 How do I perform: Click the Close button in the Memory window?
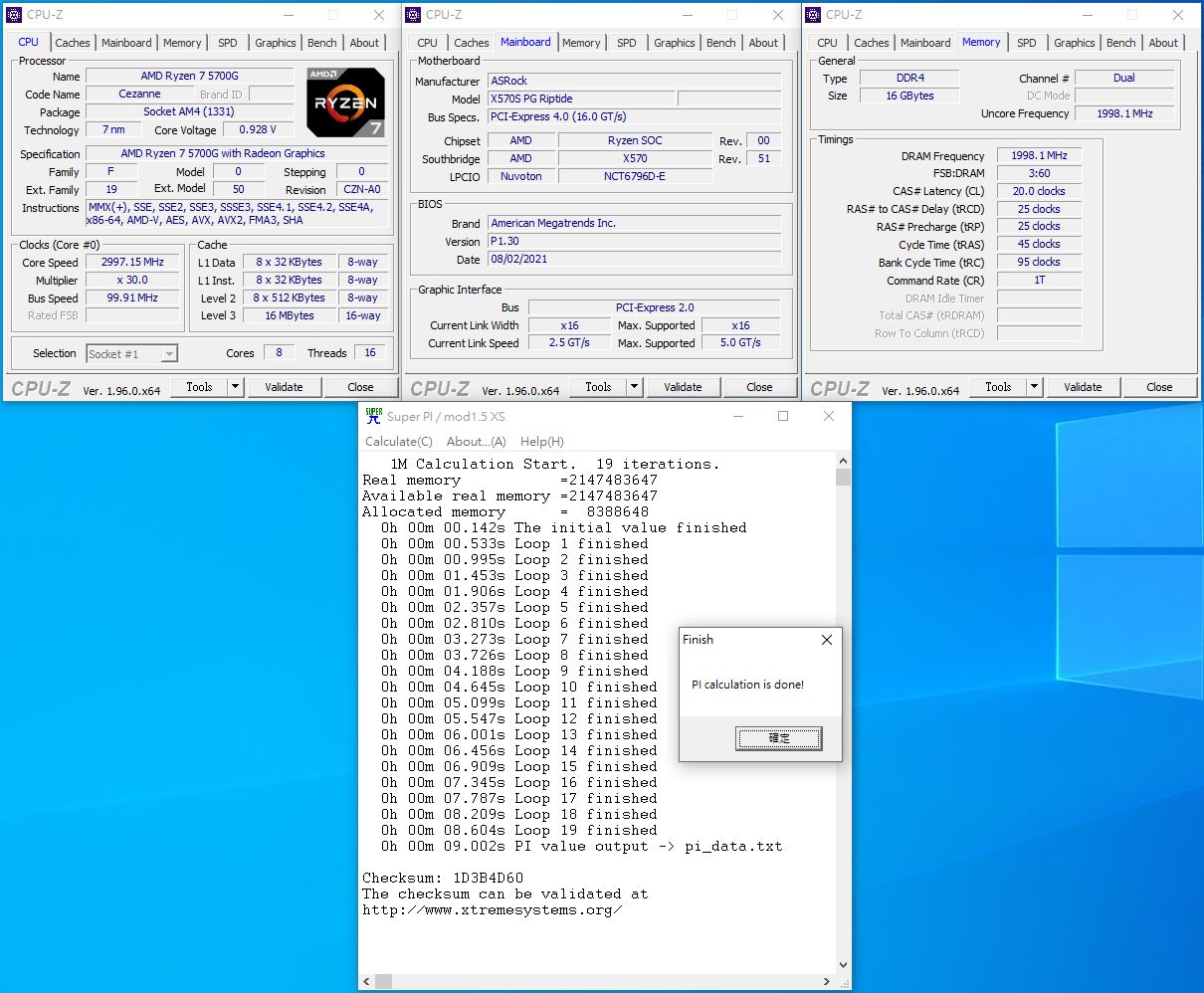[x=1159, y=387]
